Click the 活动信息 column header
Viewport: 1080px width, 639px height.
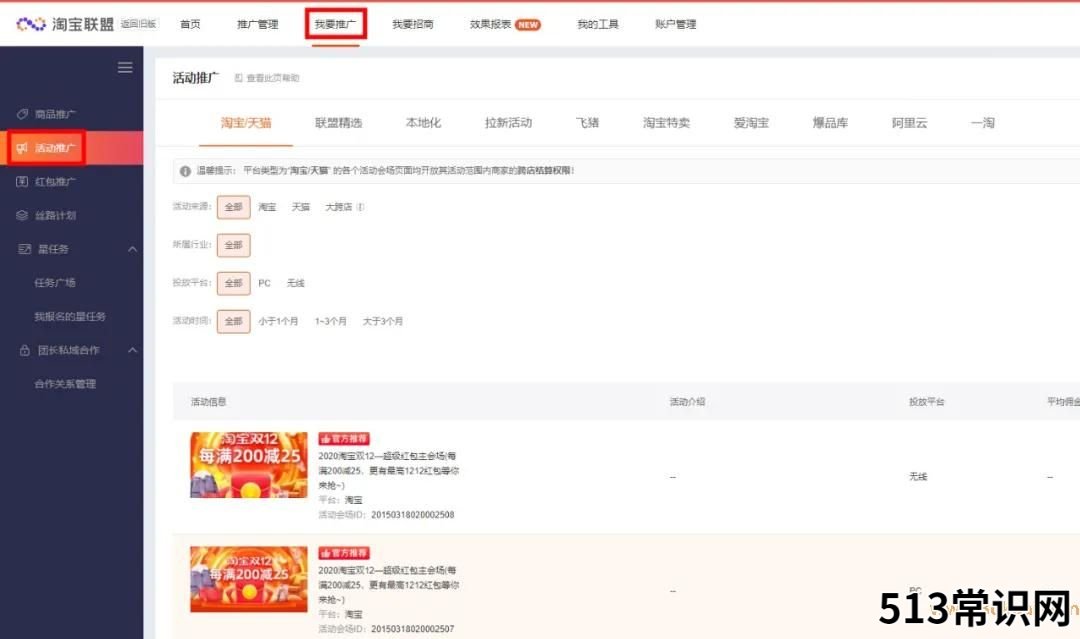209,401
